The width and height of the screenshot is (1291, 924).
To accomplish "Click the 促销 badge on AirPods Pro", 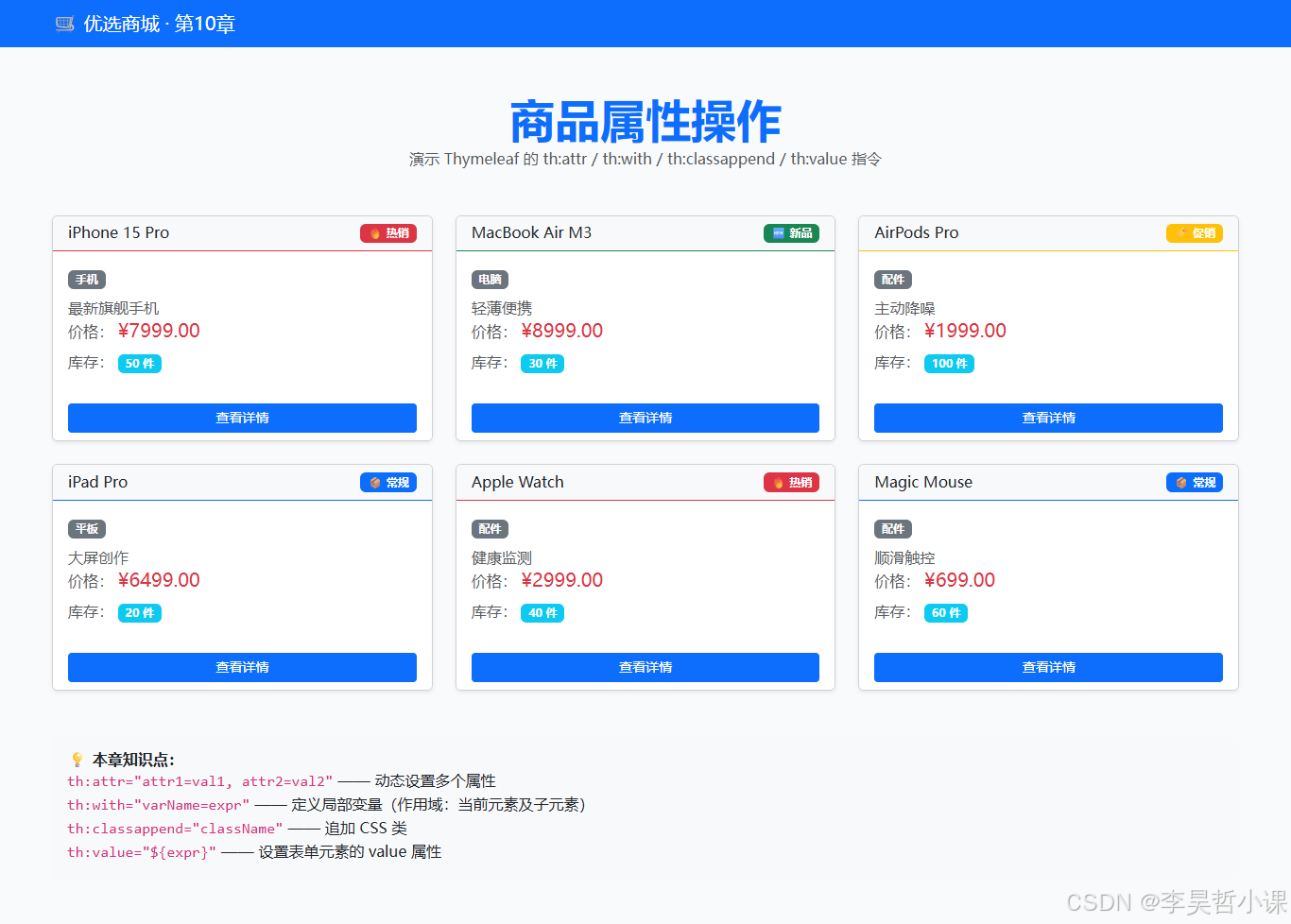I will [1195, 233].
